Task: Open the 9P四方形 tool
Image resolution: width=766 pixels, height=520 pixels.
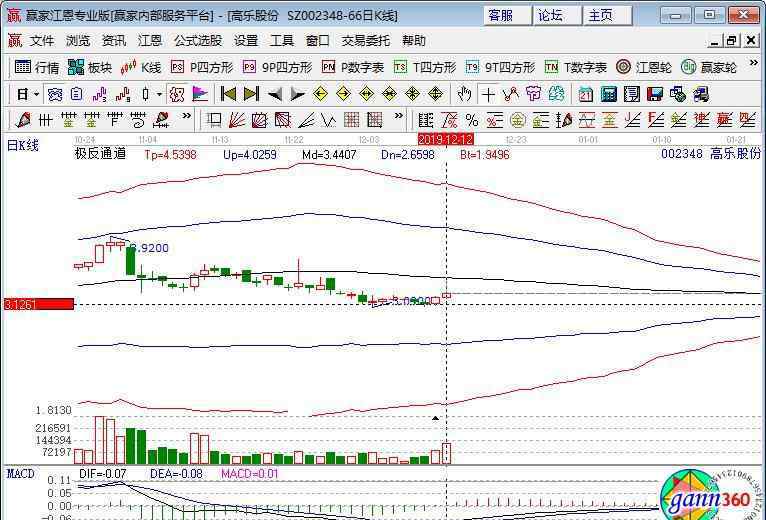Action: point(277,67)
